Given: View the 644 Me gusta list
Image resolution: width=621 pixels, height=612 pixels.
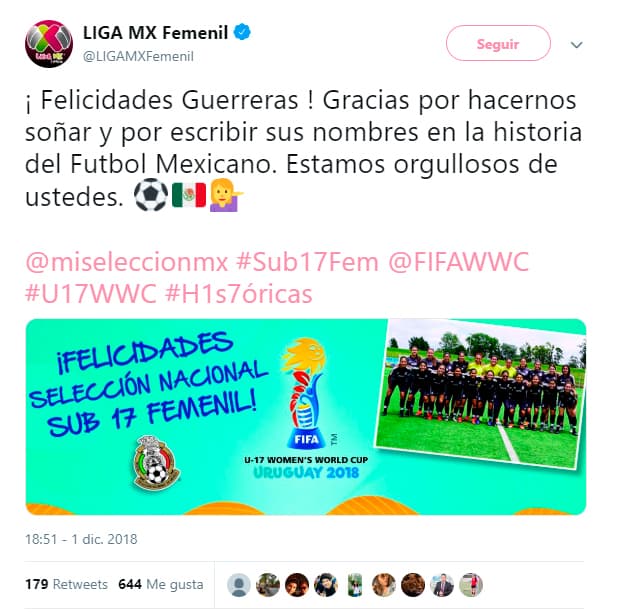Looking at the screenshot, I should coord(161,584).
